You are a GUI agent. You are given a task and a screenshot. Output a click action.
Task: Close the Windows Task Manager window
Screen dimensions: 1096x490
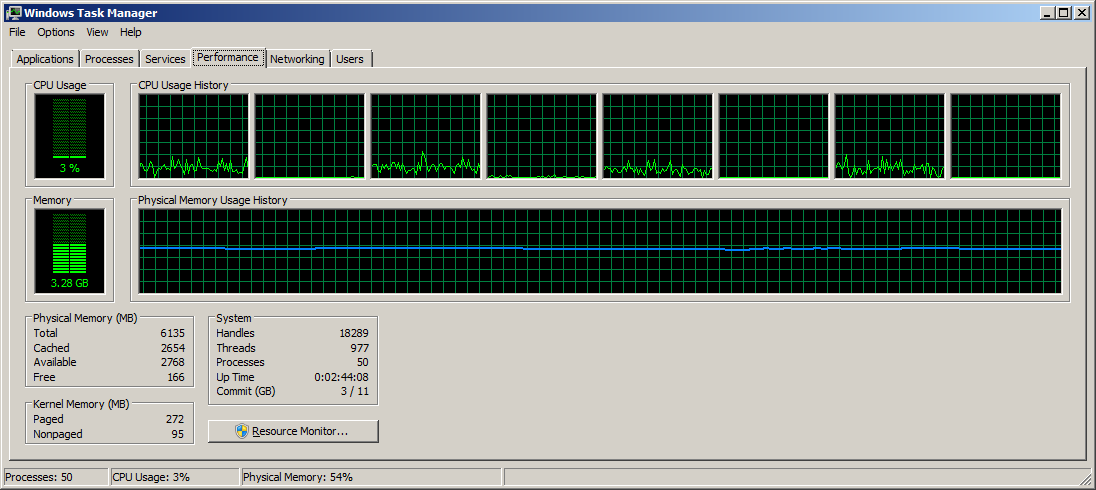(x=1081, y=13)
